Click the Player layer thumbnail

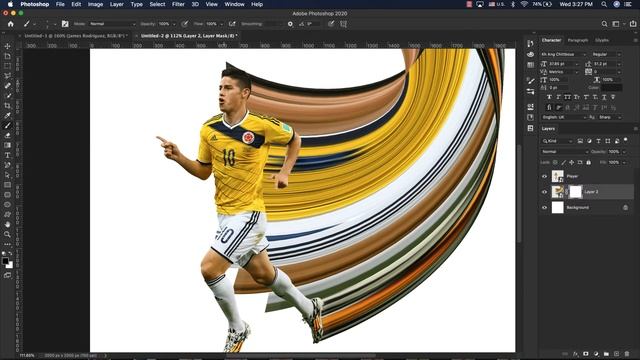click(x=558, y=176)
